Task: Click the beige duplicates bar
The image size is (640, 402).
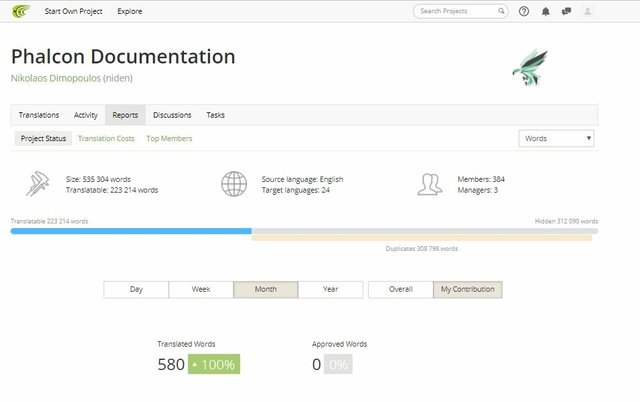Action: click(422, 238)
